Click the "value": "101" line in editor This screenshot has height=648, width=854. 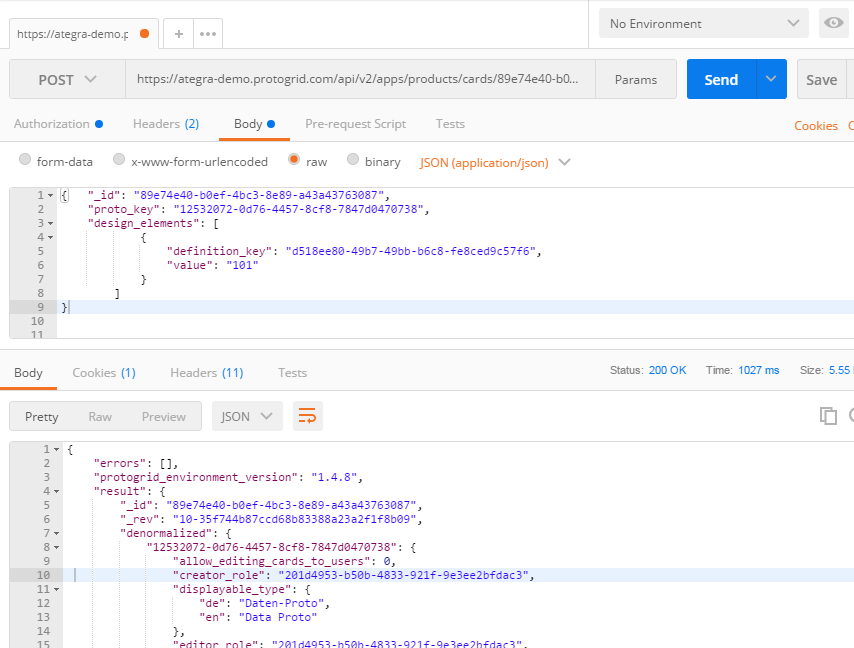coord(212,265)
